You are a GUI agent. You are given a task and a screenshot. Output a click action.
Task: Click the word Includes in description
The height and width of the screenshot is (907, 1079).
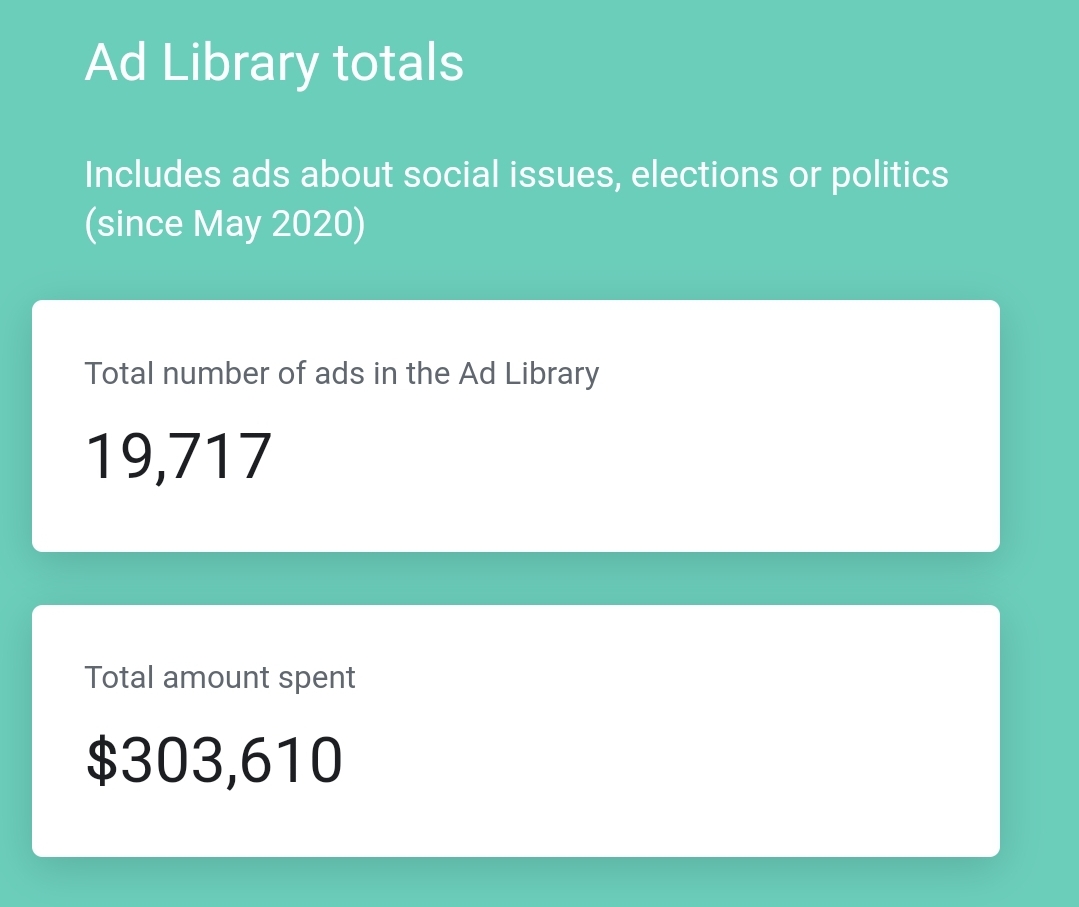tap(153, 174)
